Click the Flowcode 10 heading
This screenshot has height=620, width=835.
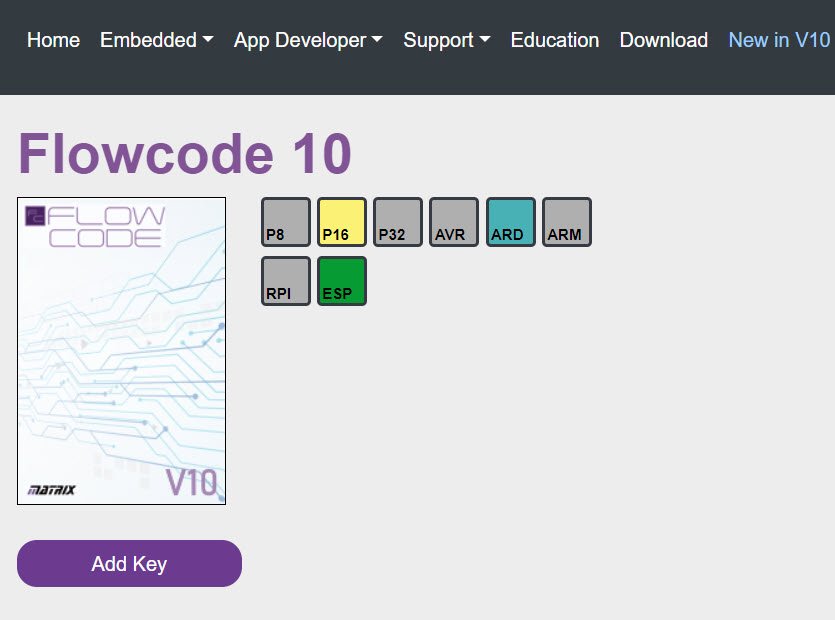coord(185,154)
